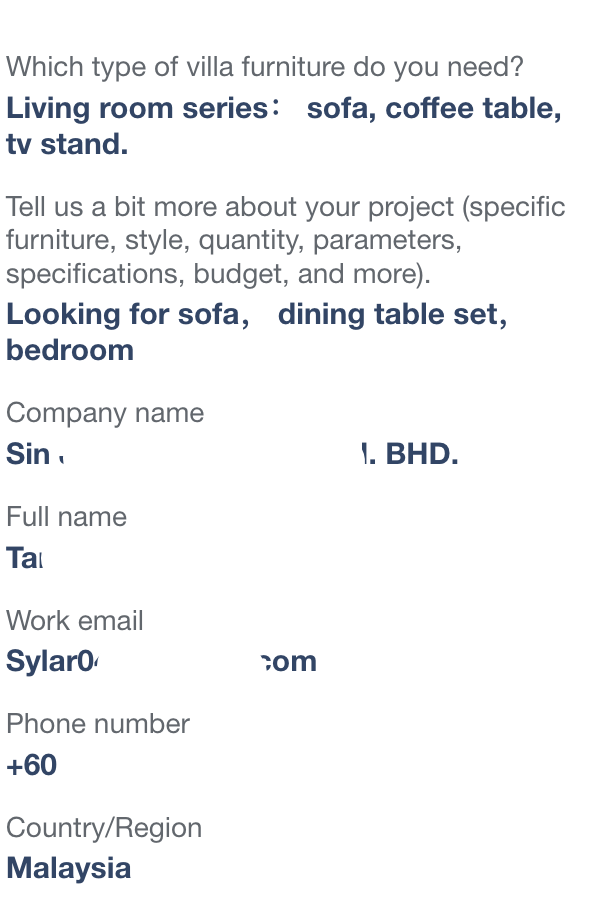Select the Living room series answer text

(284, 126)
